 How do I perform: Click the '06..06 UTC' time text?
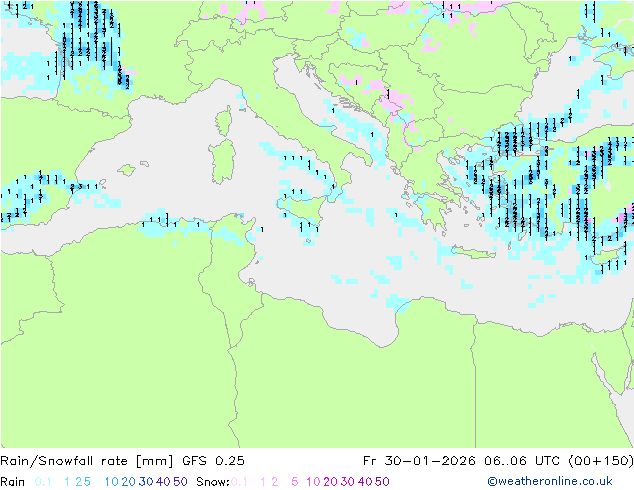[x=522, y=461]
